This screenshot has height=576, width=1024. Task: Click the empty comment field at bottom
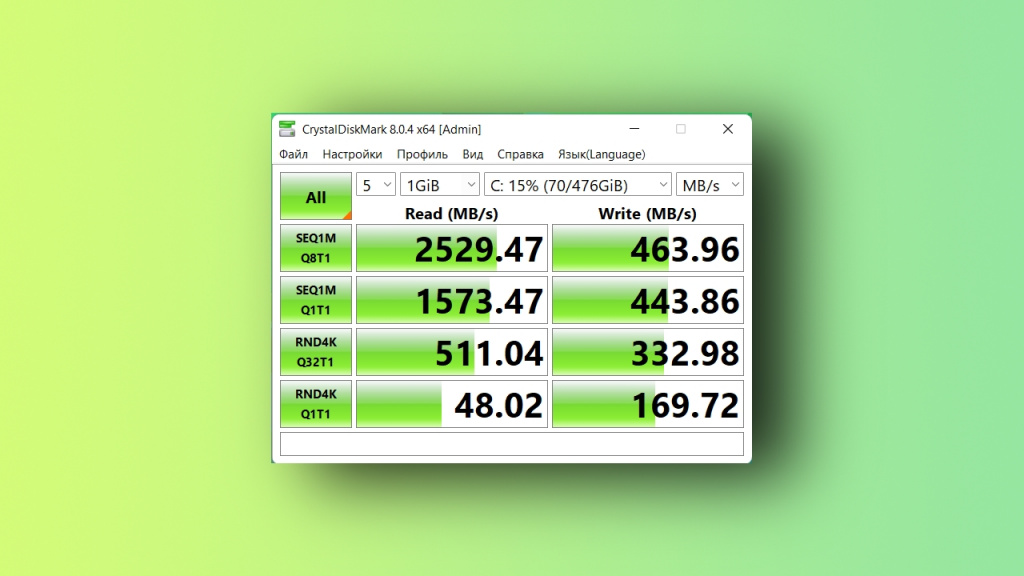click(x=511, y=444)
